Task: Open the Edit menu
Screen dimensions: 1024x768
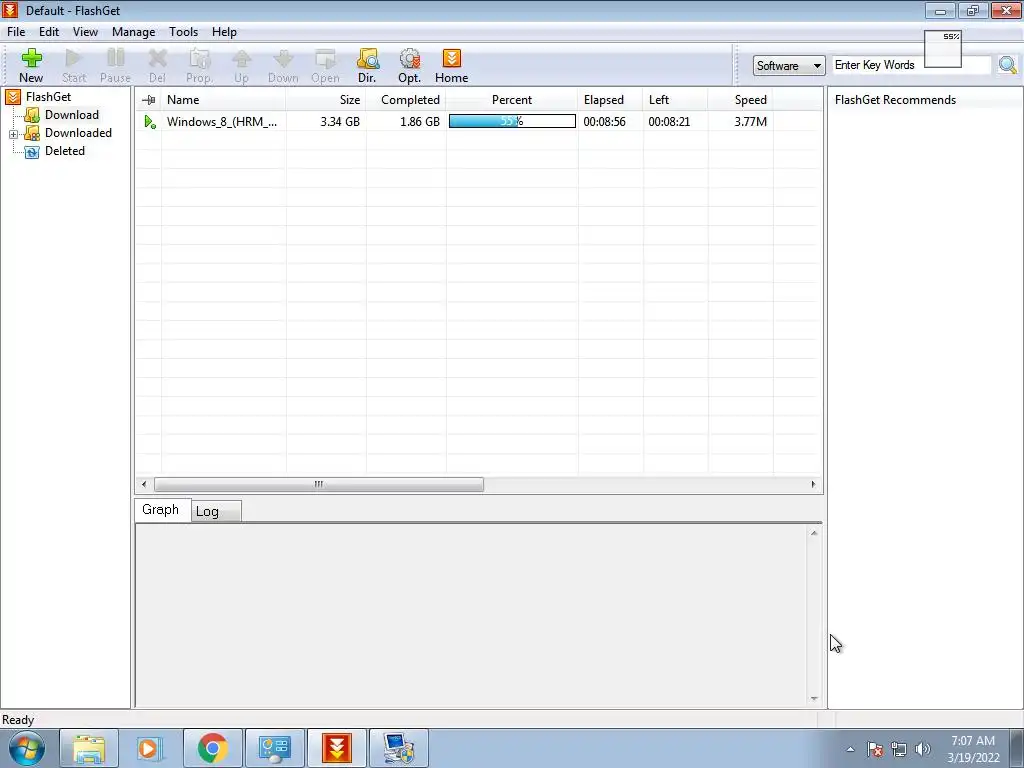Action: pyautogui.click(x=49, y=32)
